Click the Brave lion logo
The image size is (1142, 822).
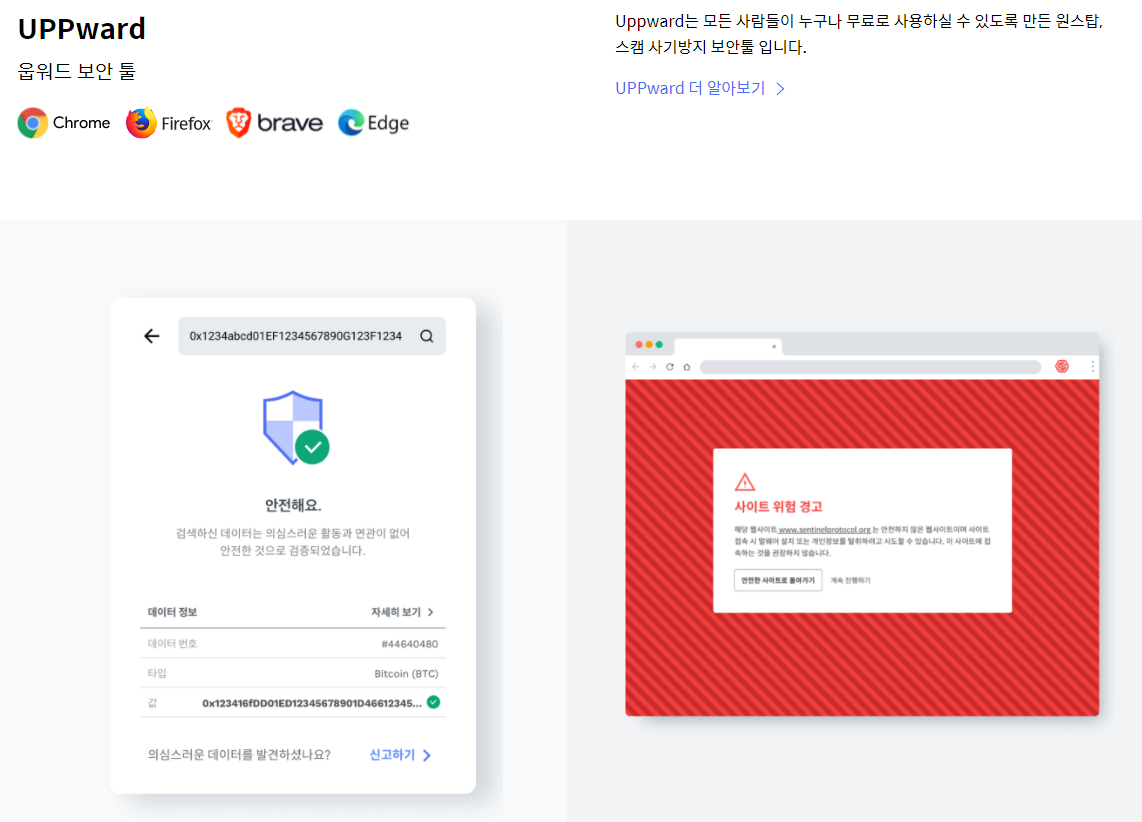[238, 123]
